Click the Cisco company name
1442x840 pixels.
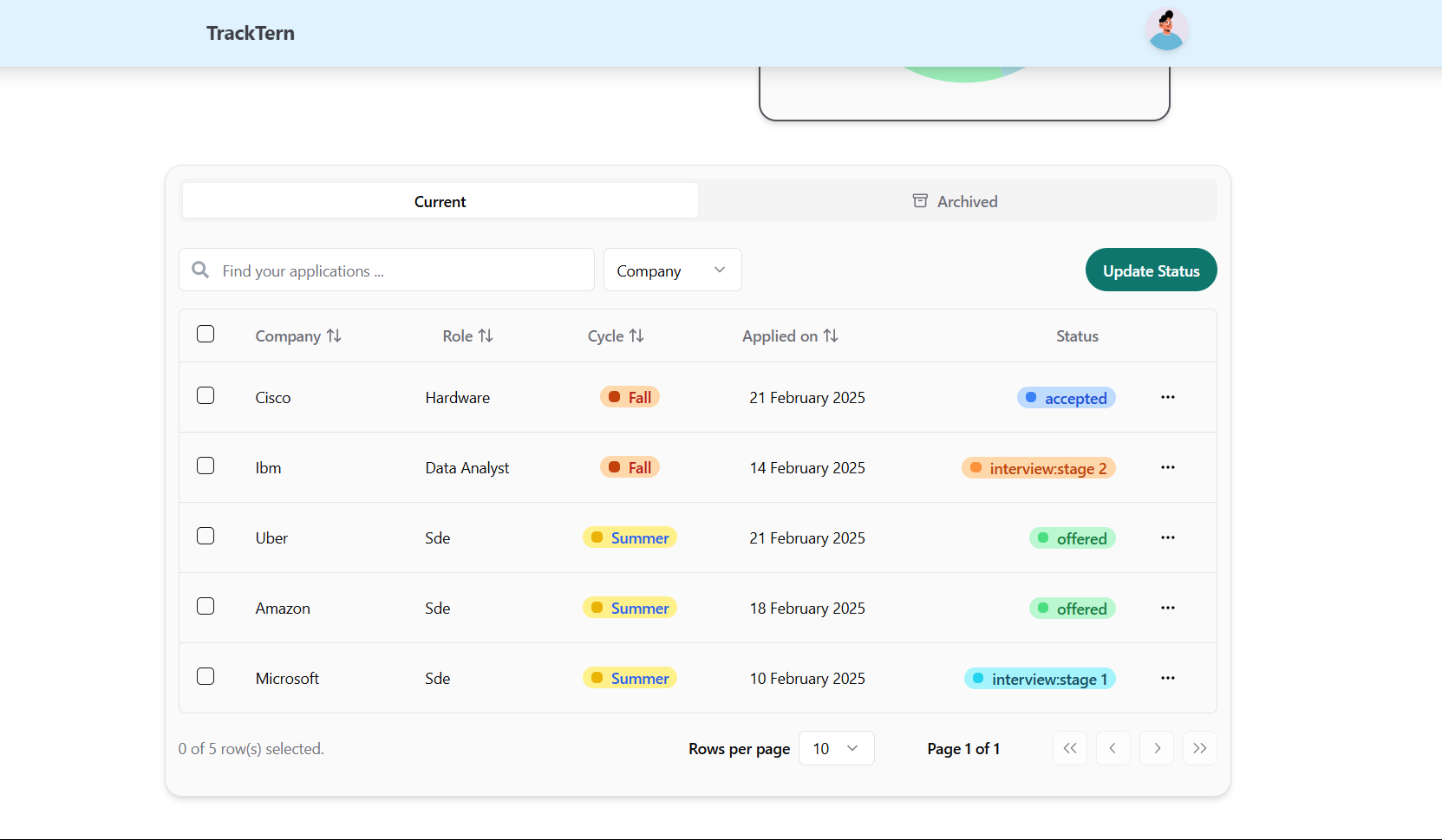coord(273,398)
